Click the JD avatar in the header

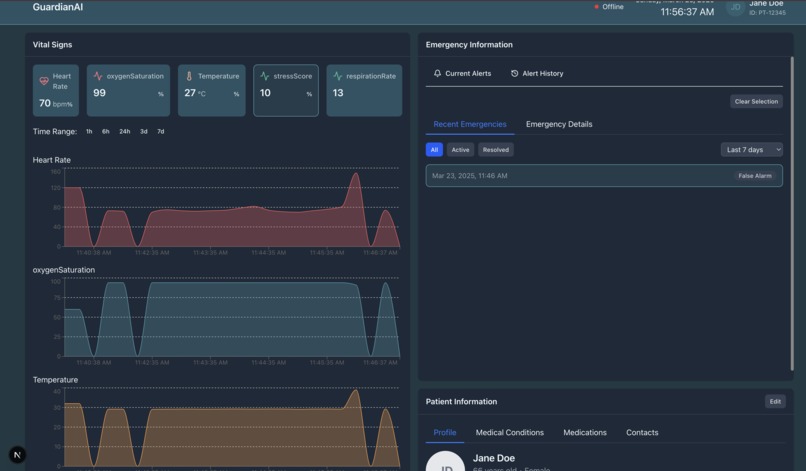tap(736, 7)
